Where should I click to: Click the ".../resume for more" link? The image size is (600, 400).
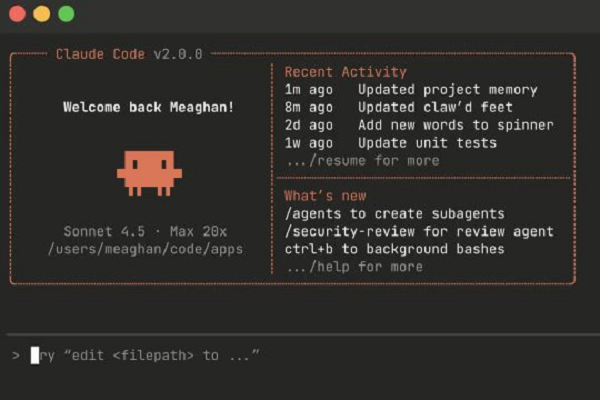click(x=362, y=160)
